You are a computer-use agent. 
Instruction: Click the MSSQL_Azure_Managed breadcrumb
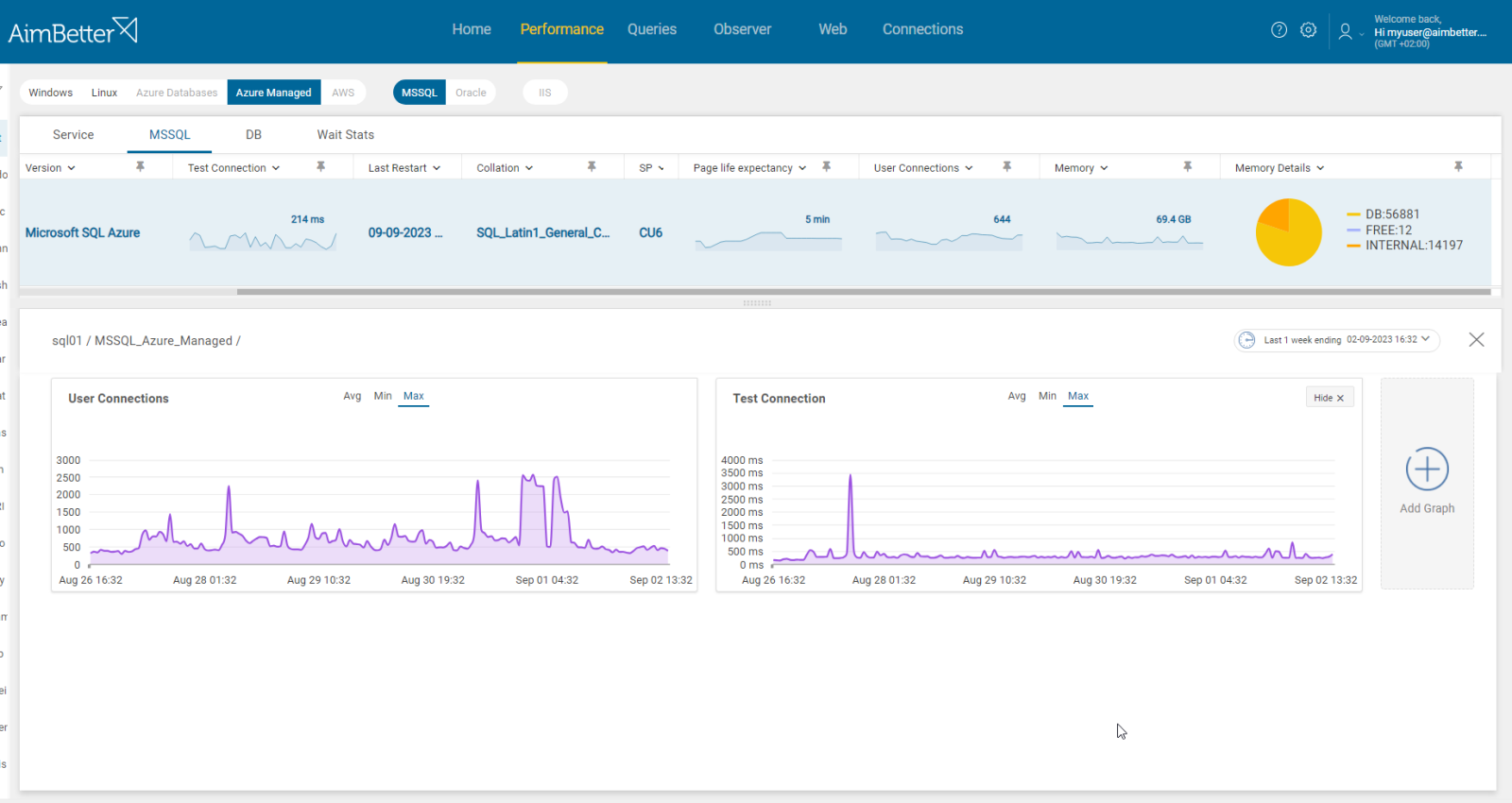[163, 341]
